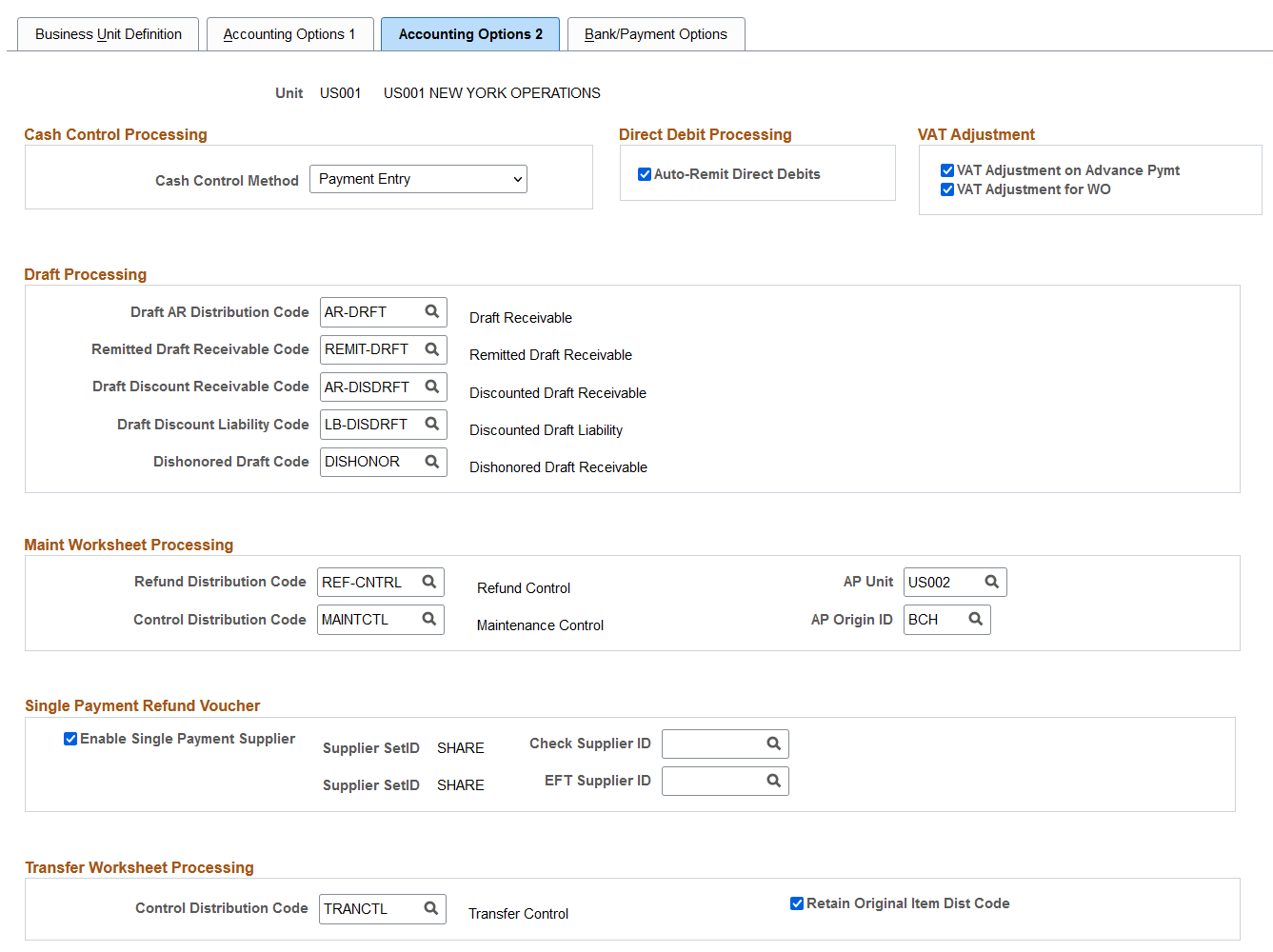Open lookup for AP Origin ID

tap(974, 619)
